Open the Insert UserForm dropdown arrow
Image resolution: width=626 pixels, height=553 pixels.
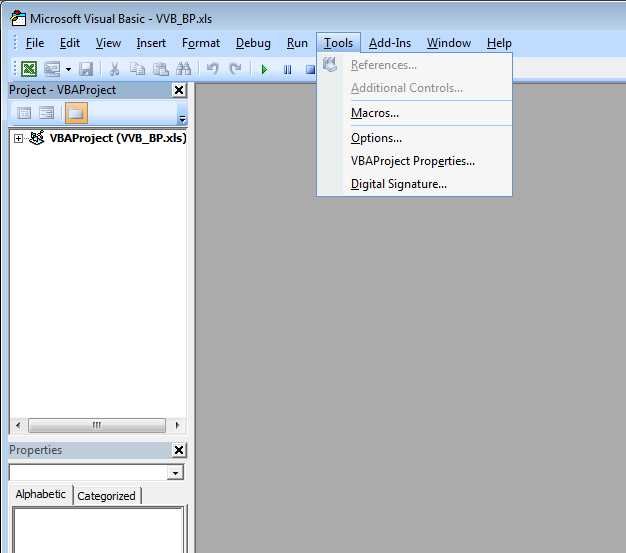pyautogui.click(x=68, y=69)
